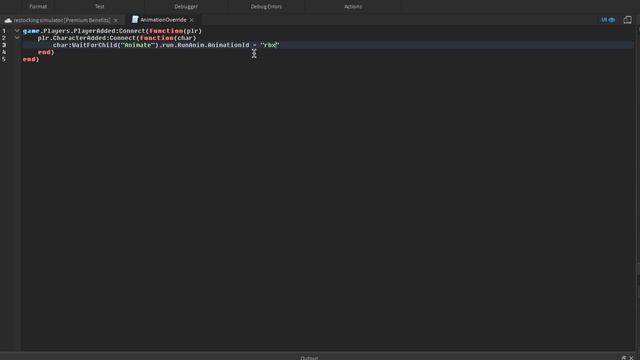This screenshot has width=640, height=360.
Task: Click the '(plr)' parameter on line 1
Action: (192, 31)
